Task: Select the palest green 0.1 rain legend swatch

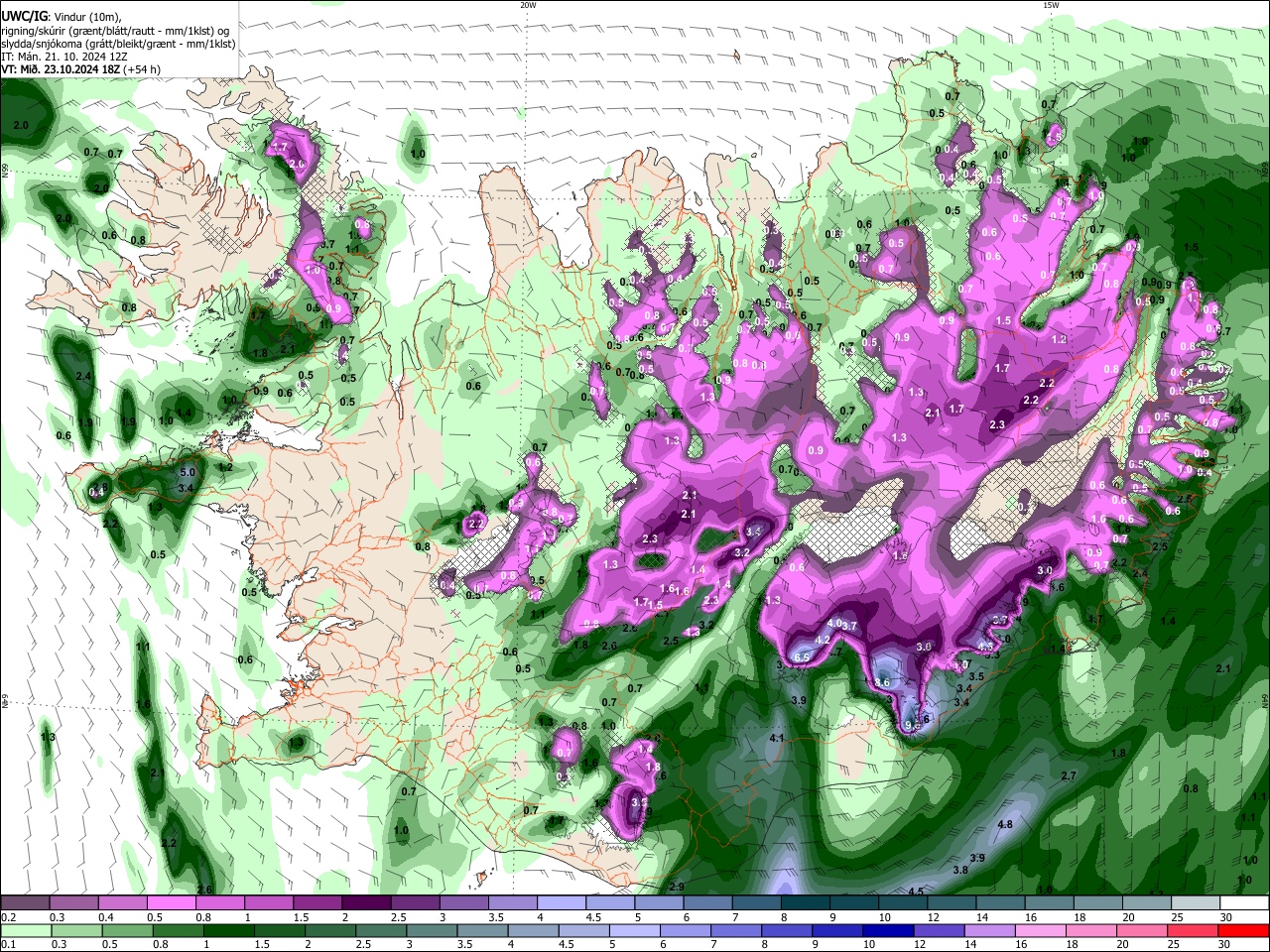Action: (x=26, y=930)
